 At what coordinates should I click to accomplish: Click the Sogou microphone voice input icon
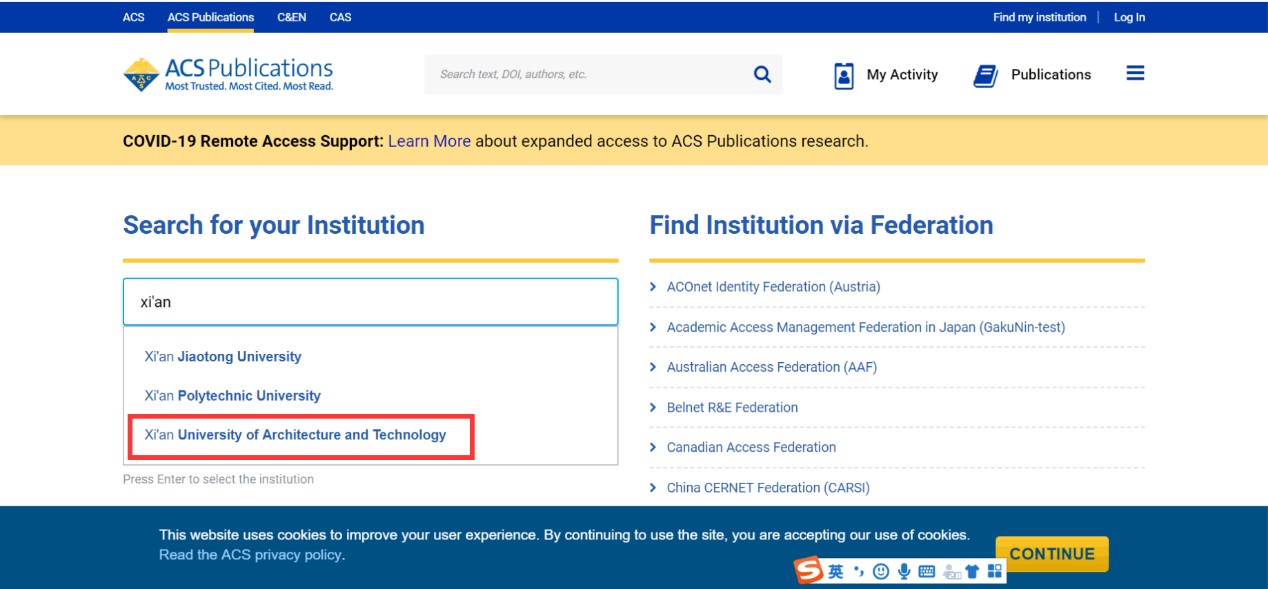pos(904,571)
